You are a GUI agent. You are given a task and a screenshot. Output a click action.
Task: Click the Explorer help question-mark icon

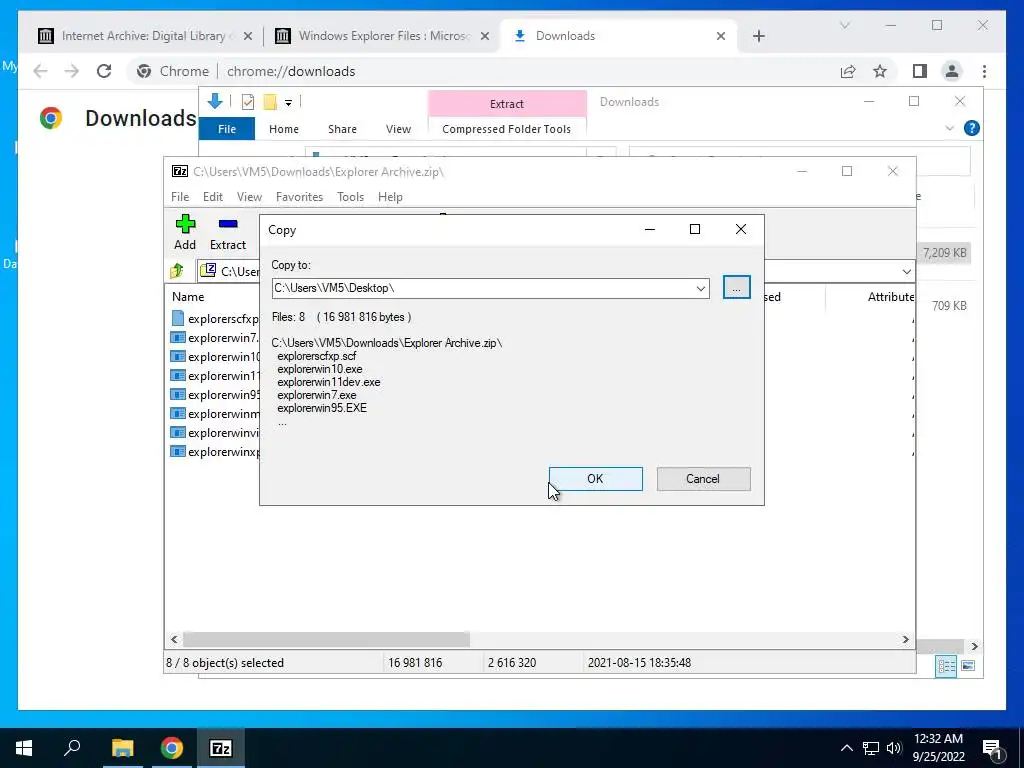pos(972,128)
